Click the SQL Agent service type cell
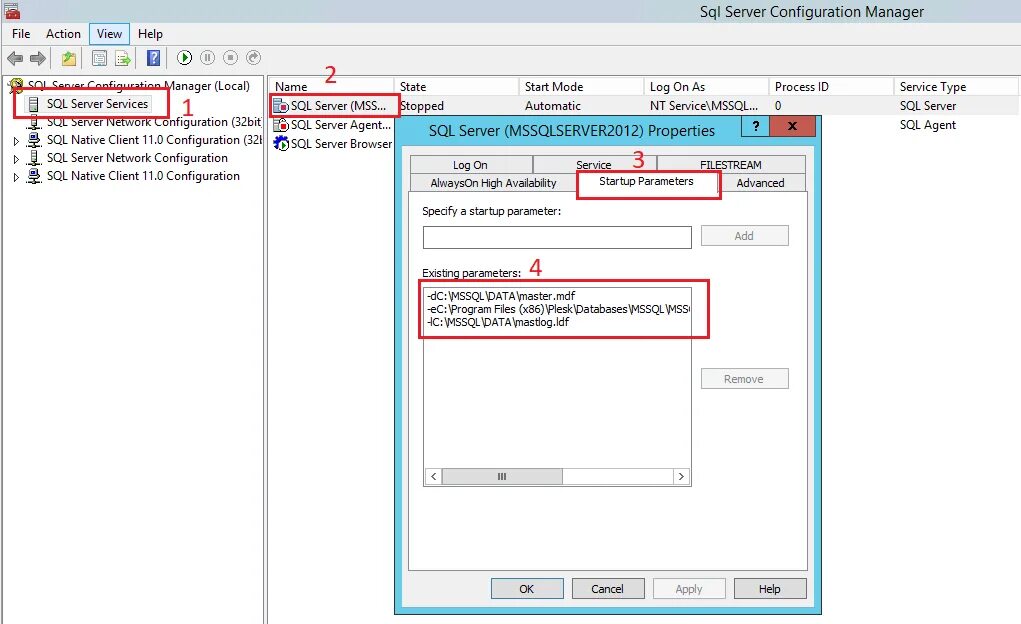This screenshot has width=1021, height=624. (928, 124)
